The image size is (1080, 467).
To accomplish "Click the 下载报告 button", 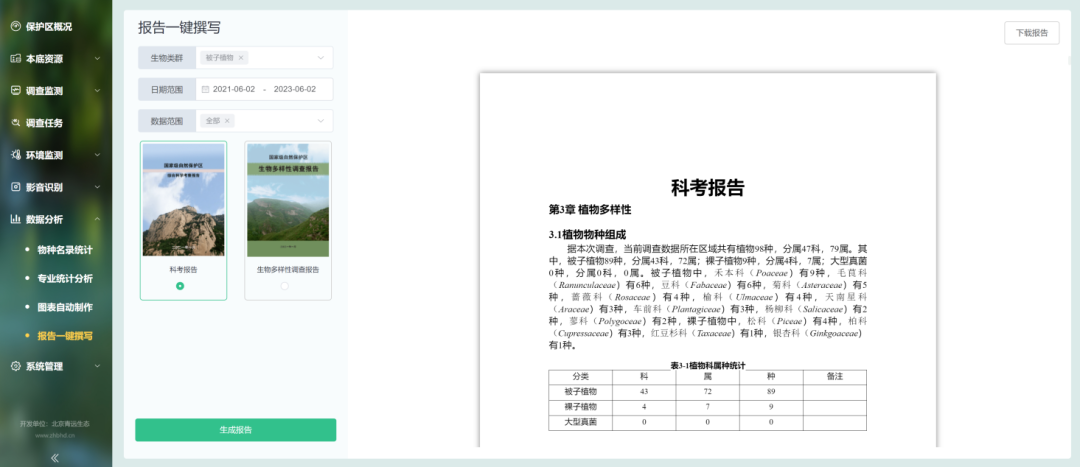I will 1032,33.
